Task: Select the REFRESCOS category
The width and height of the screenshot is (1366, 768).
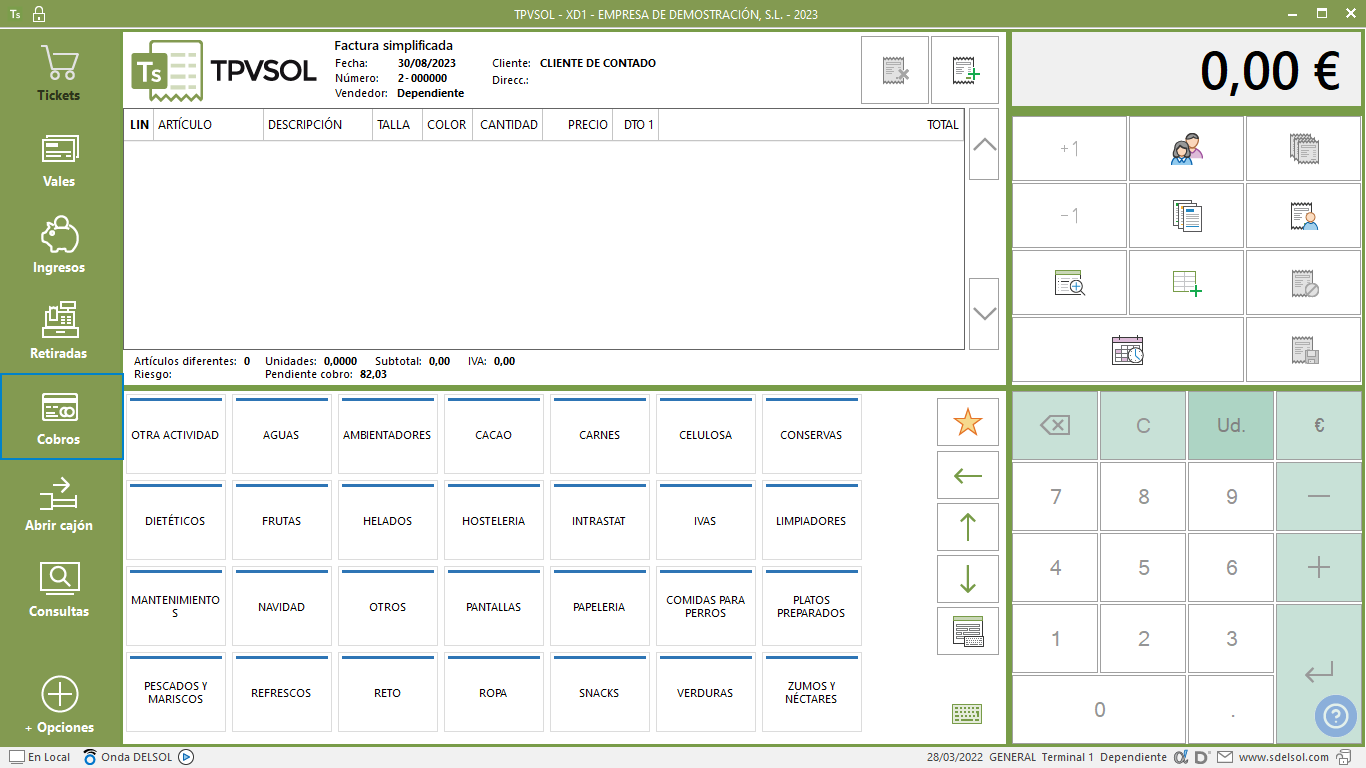Action: click(x=281, y=692)
